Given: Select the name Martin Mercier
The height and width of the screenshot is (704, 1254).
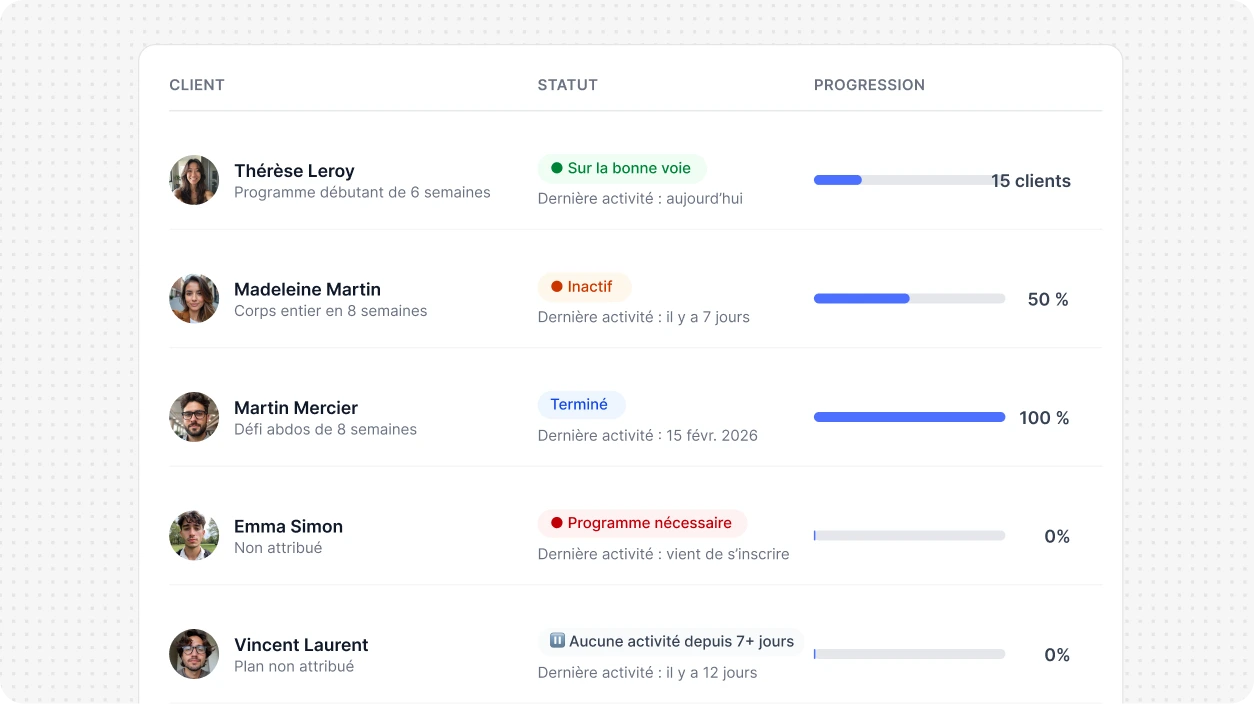Looking at the screenshot, I should [296, 408].
